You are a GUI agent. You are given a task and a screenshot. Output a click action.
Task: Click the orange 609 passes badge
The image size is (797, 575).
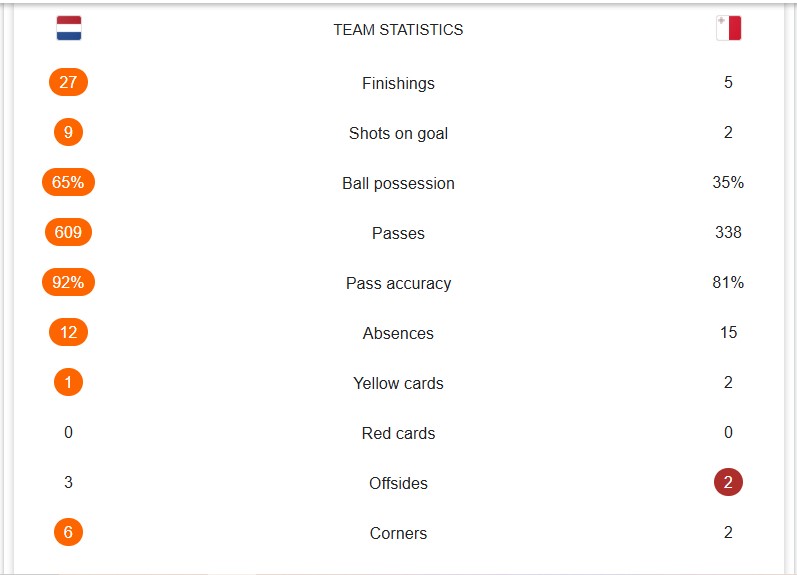[68, 232]
